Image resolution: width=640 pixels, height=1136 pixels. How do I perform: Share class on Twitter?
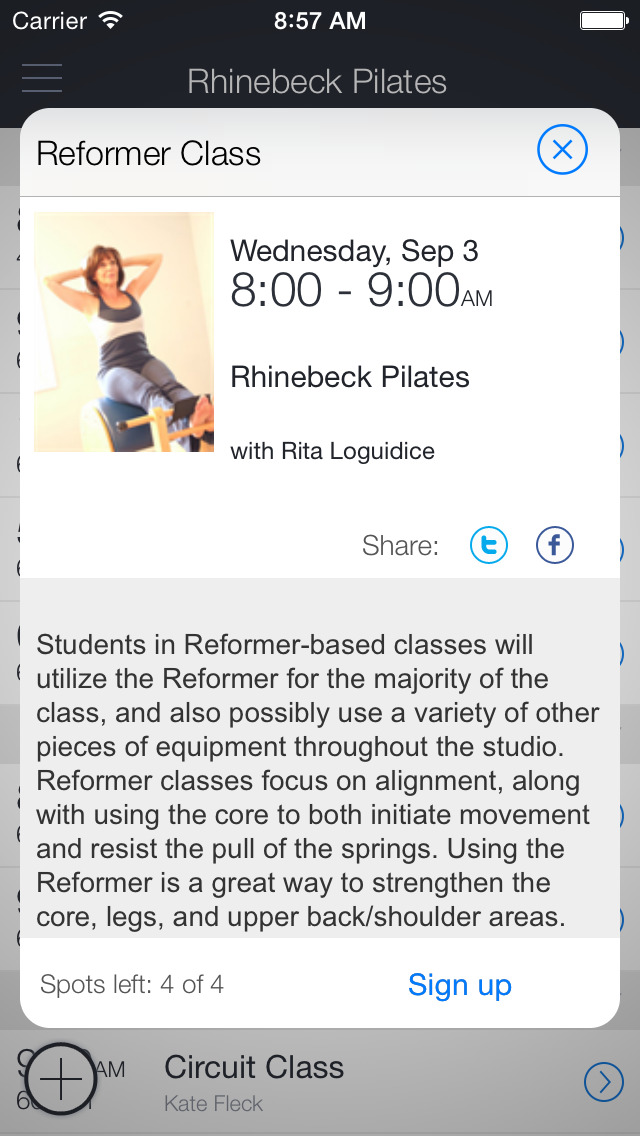489,545
